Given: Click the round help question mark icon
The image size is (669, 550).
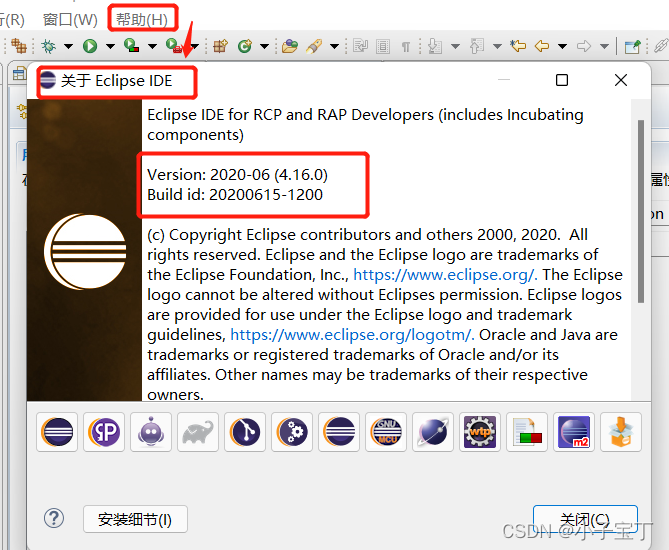Looking at the screenshot, I should [x=54, y=518].
